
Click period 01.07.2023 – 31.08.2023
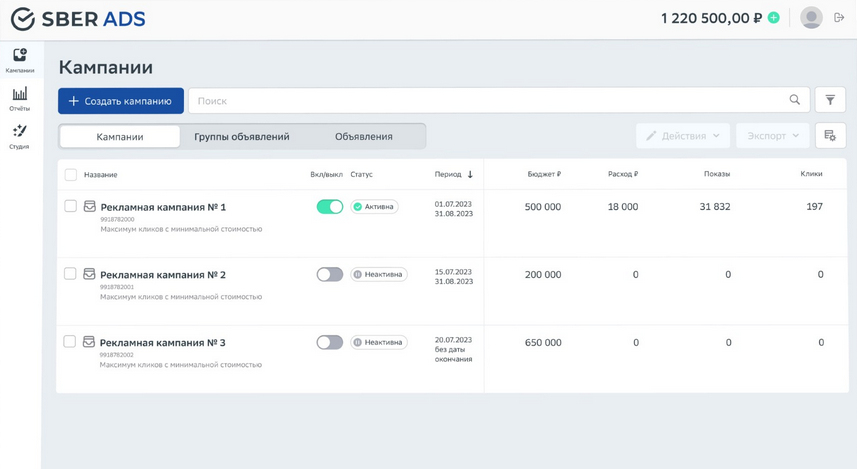(454, 209)
